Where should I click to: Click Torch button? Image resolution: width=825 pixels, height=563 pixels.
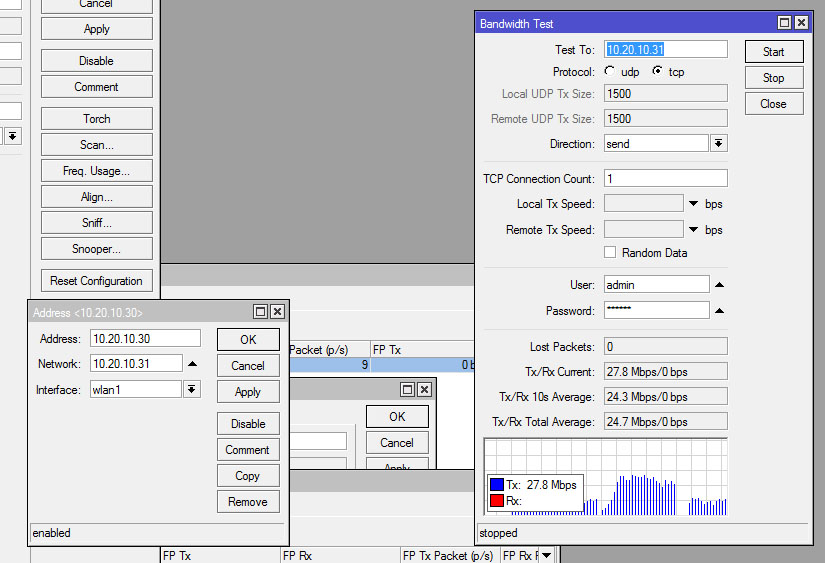click(97, 118)
